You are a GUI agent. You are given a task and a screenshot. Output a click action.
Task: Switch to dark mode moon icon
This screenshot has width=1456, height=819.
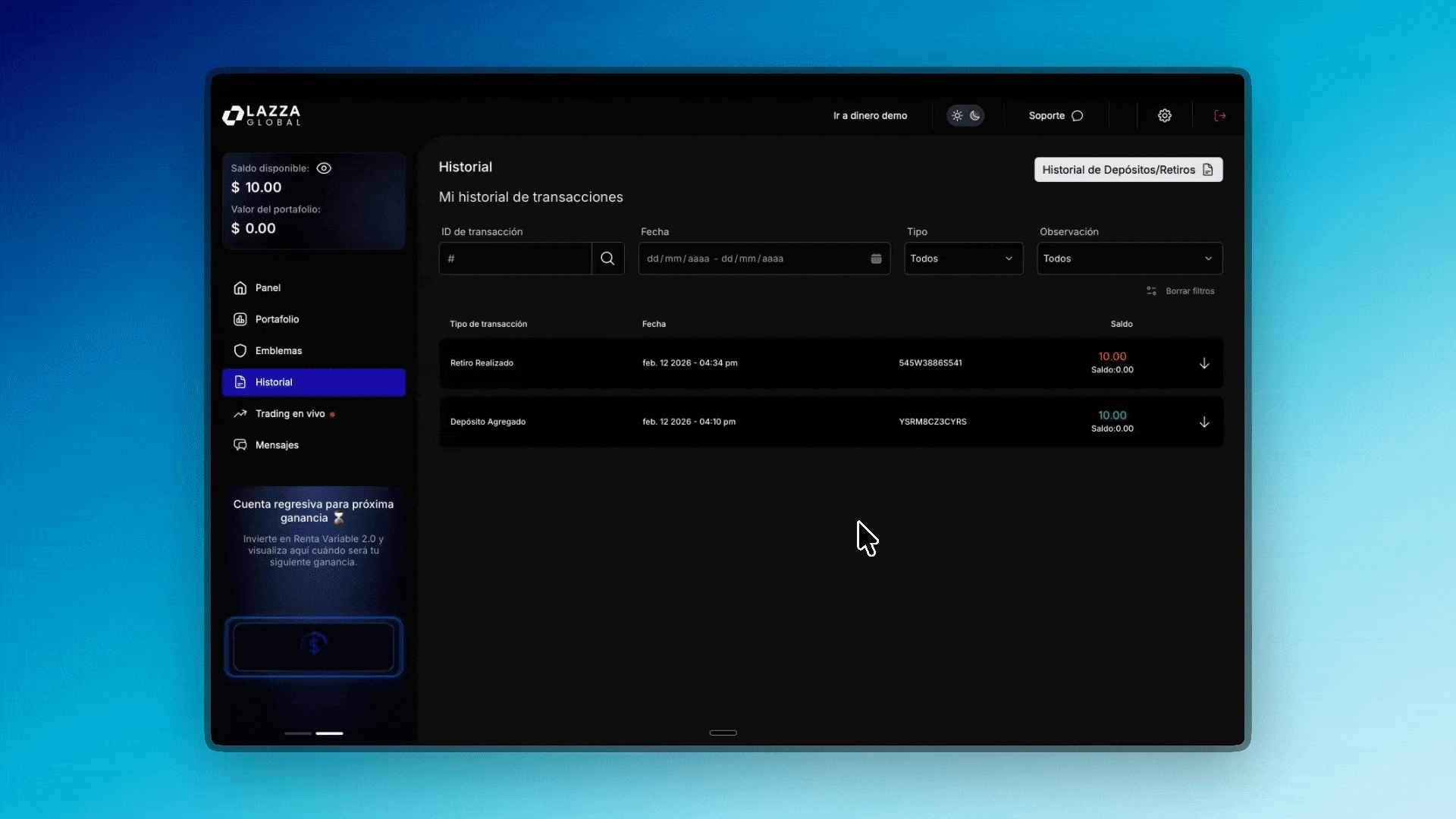coord(975,115)
